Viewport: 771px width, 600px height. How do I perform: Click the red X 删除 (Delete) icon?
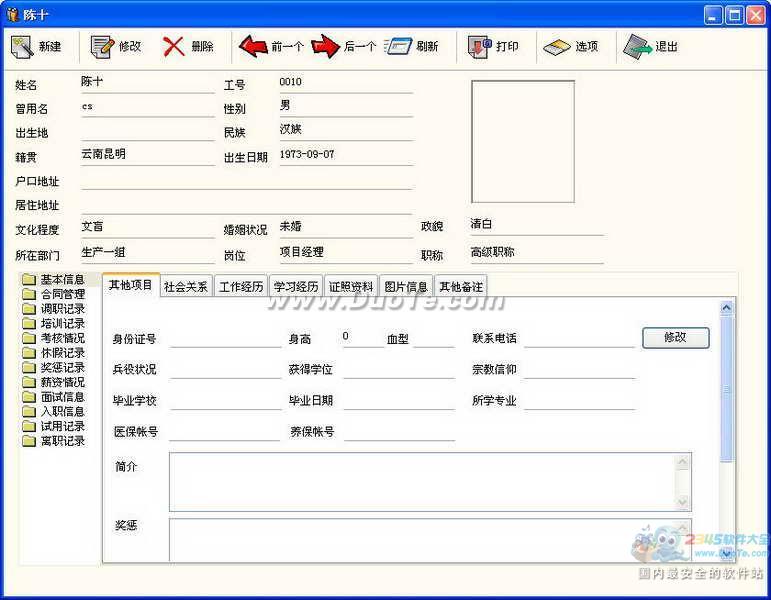tap(174, 46)
